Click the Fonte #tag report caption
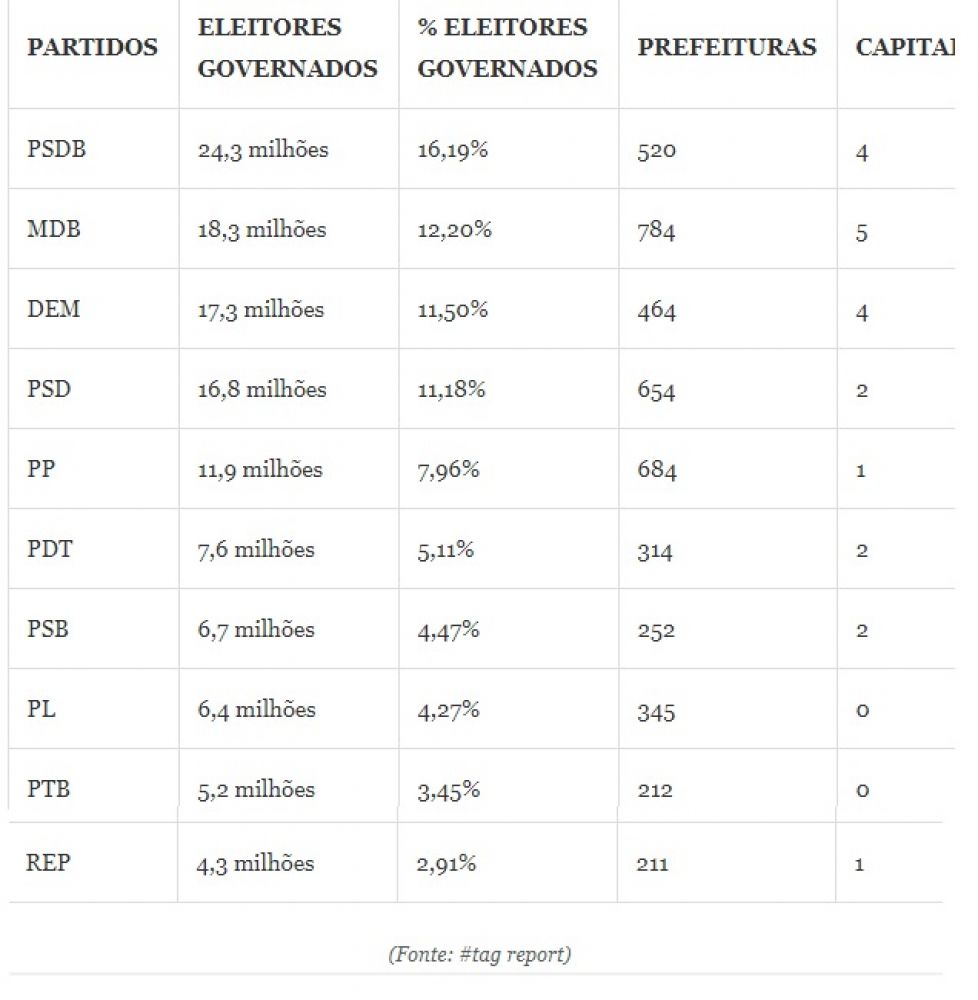This screenshot has height=1000, width=978. point(479,955)
